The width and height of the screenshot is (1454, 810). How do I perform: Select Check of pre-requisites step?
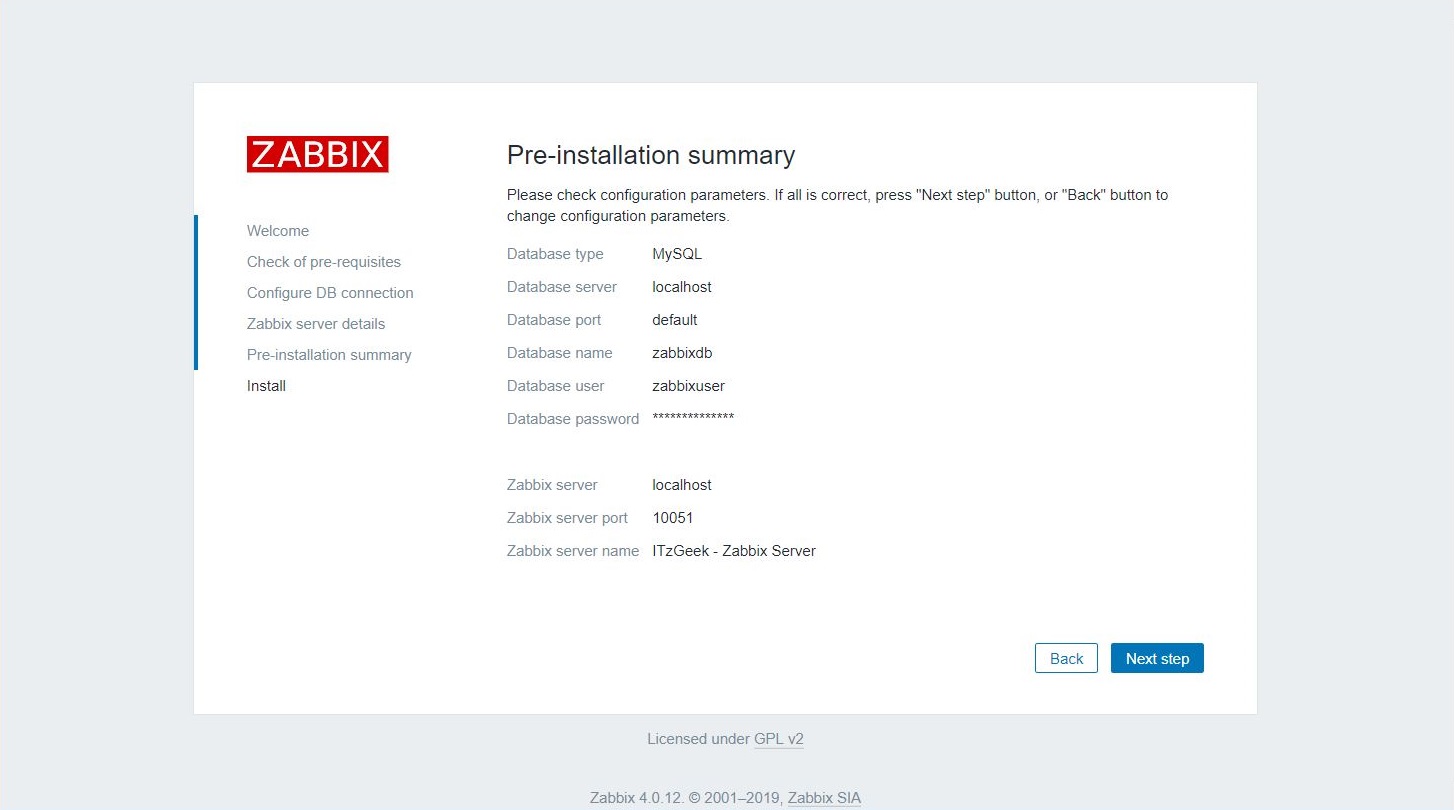[x=324, y=262]
